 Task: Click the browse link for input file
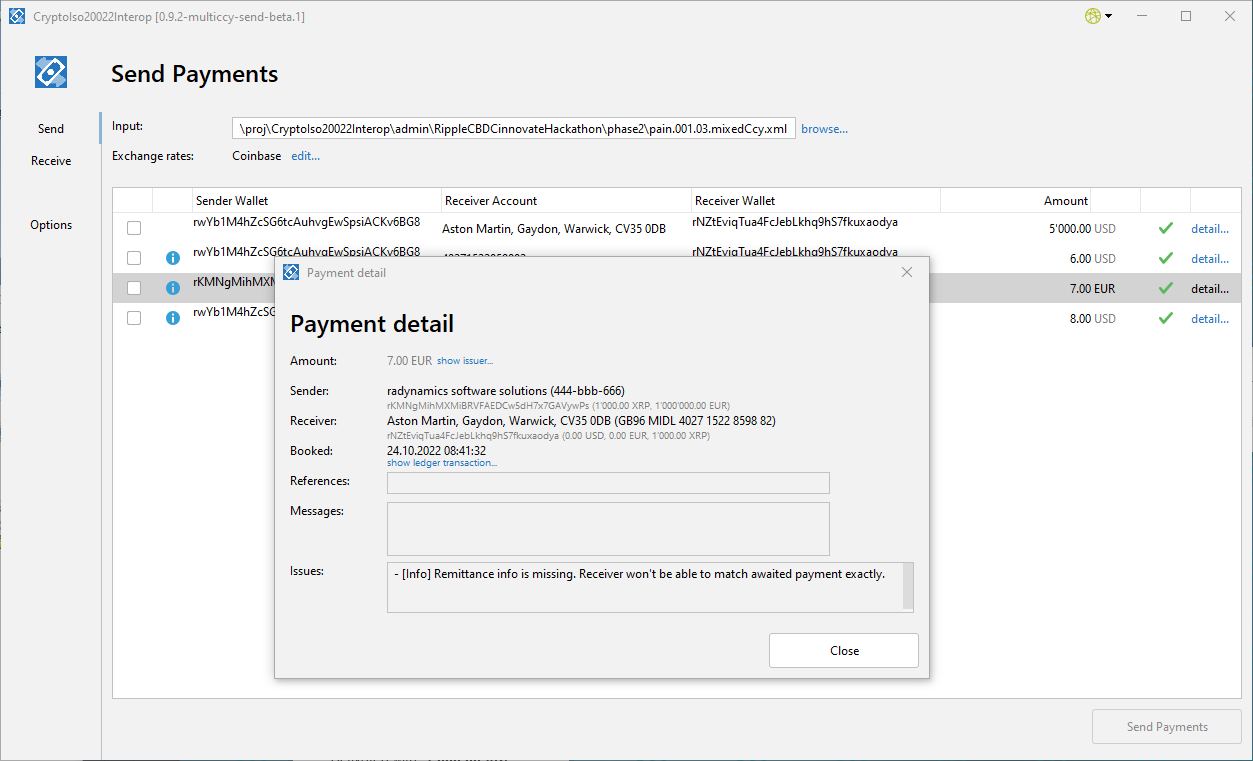(823, 128)
